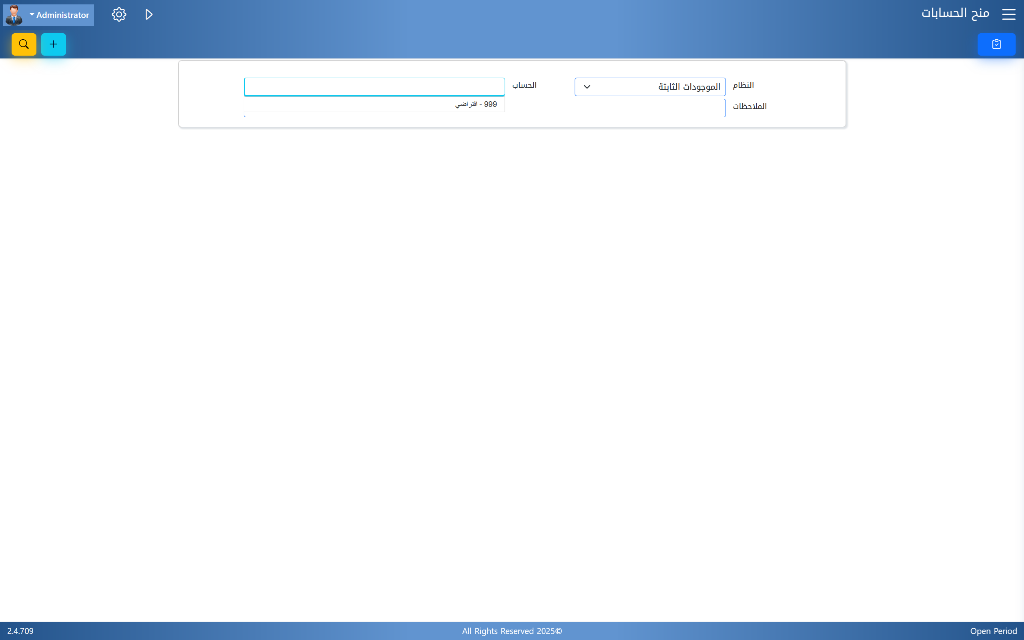
Task: Select the 999 - افتراضي account suggestion
Action: click(476, 104)
